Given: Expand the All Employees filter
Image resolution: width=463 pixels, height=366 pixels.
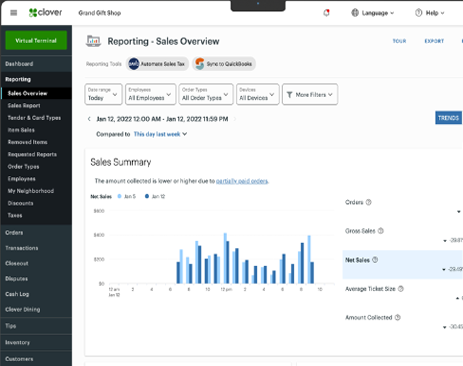Looking at the screenshot, I should [x=150, y=94].
